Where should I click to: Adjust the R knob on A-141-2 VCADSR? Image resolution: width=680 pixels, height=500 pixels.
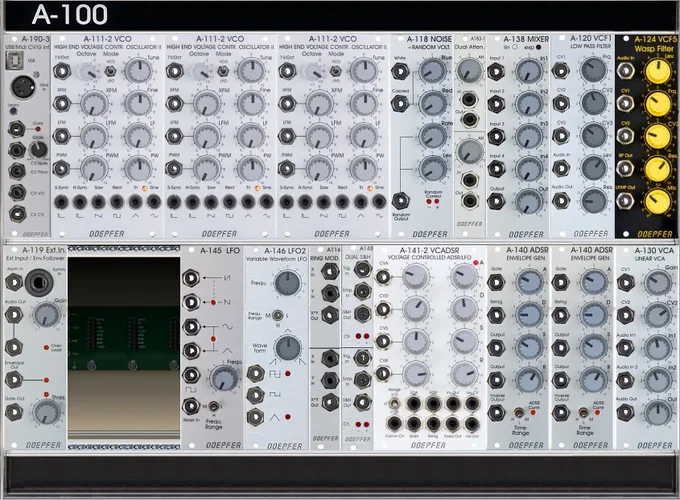pos(464,373)
